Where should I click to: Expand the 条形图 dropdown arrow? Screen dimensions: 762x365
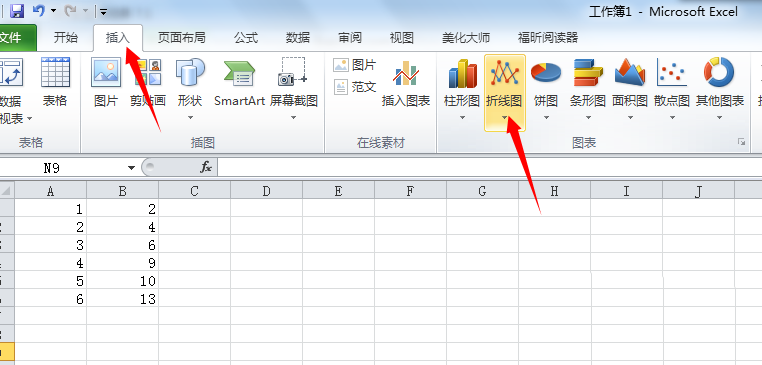588,118
